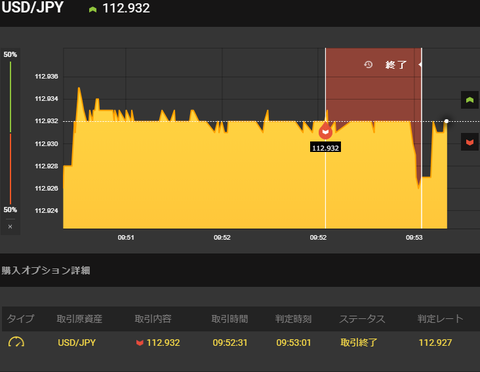
Task: Click the red entry marker on chart
Action: (x=325, y=131)
